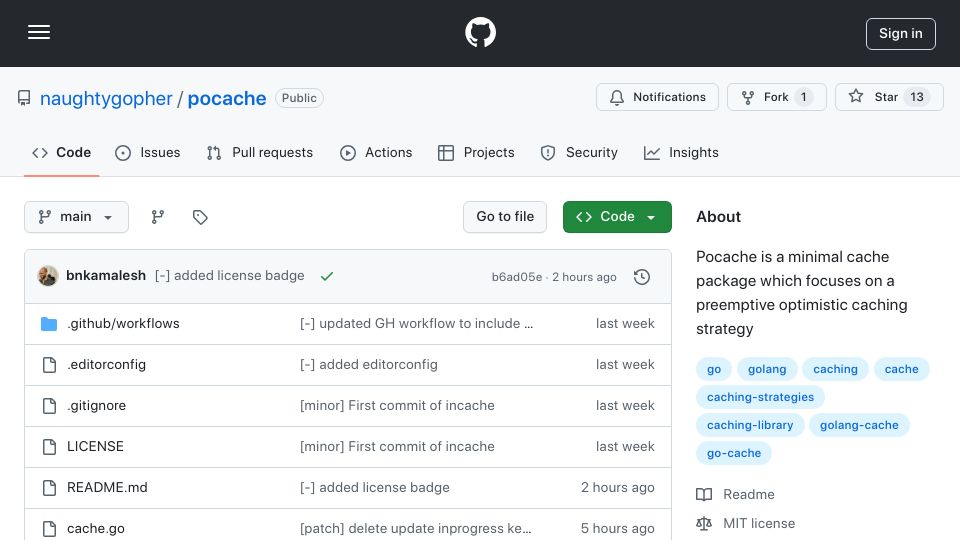
Task: Open .gitignore's 'First commit of incache' message
Action: [397, 405]
